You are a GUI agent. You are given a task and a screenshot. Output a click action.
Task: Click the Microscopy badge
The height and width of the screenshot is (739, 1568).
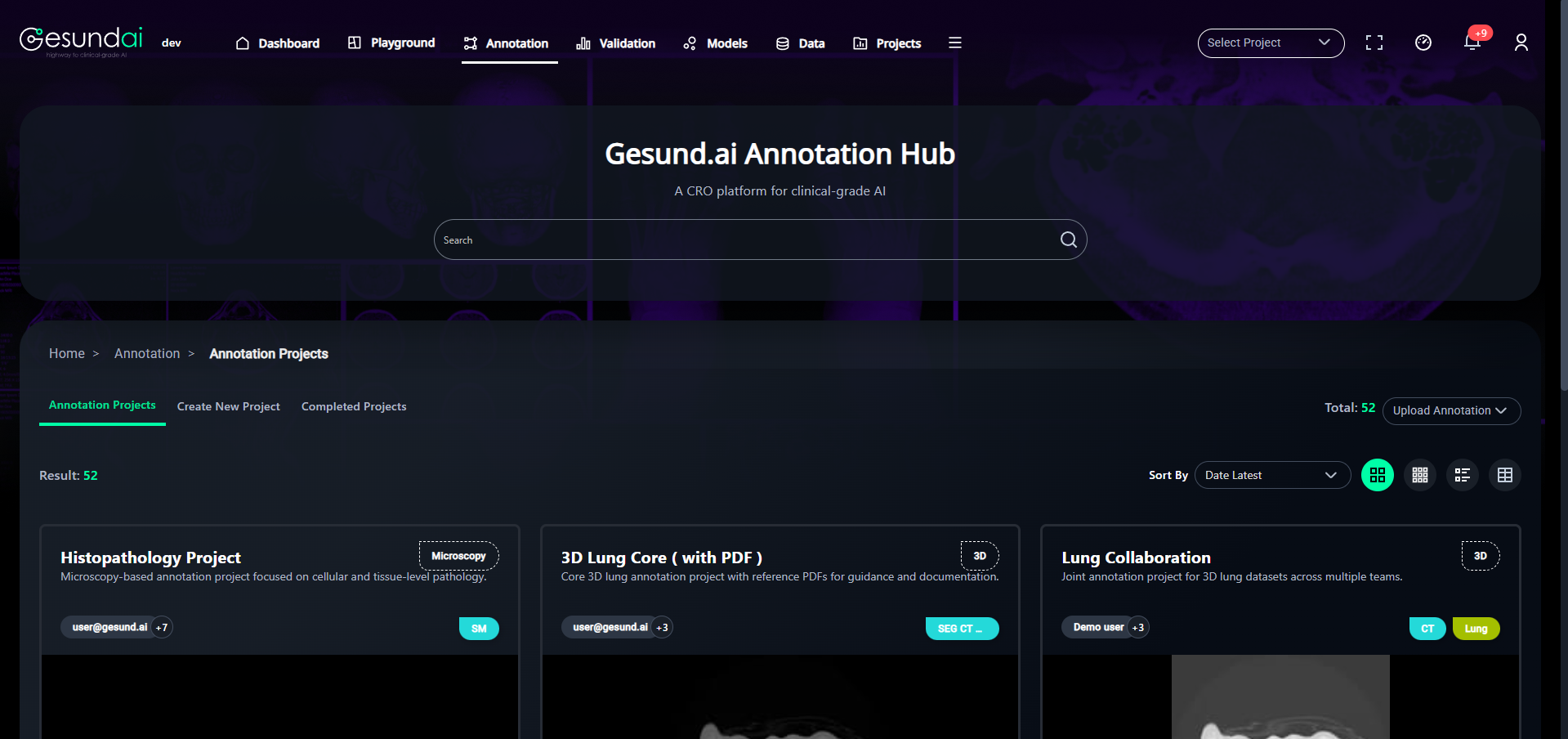pos(458,556)
